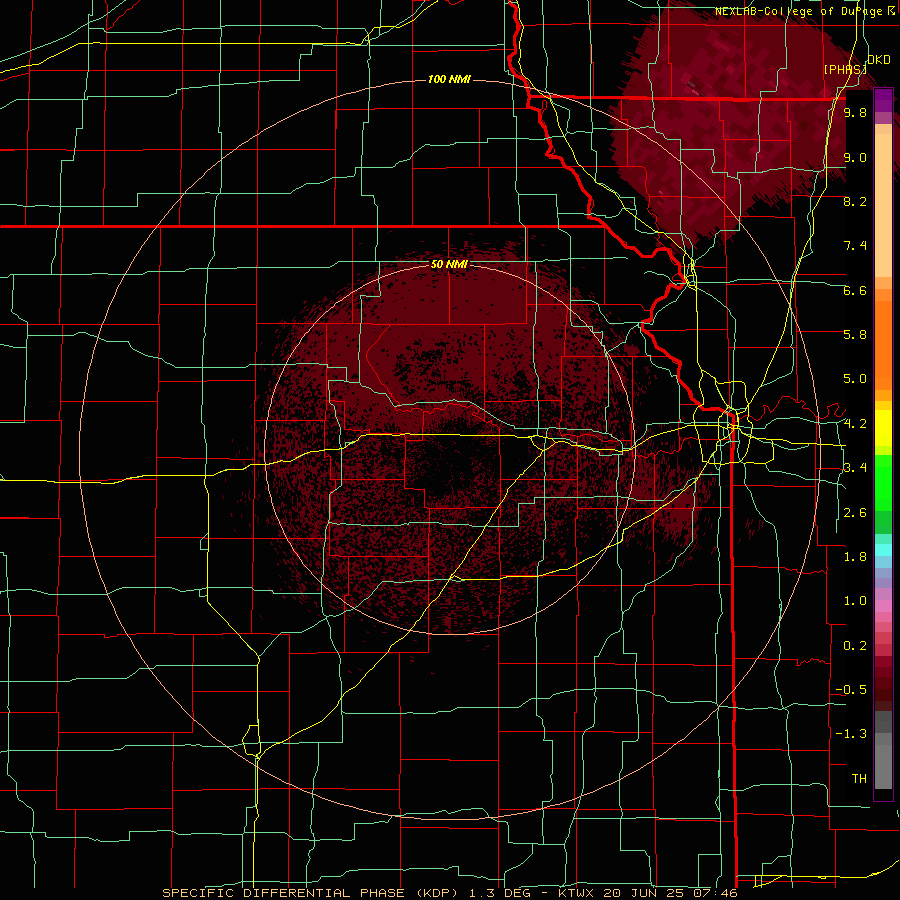
Task: Click the 6.6 value on the color scale
Action: tap(855, 290)
